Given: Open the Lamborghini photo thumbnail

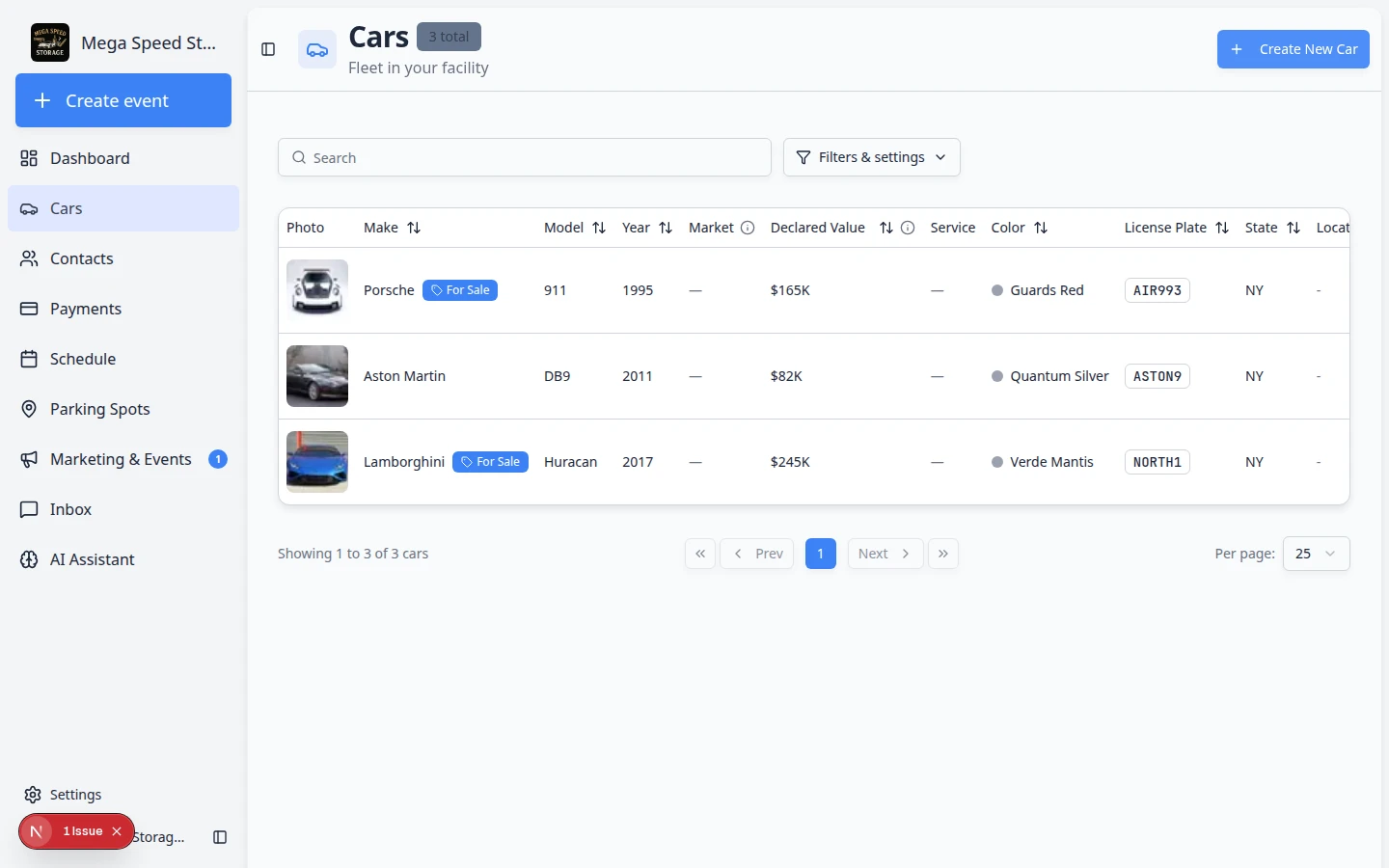Looking at the screenshot, I should click(317, 462).
